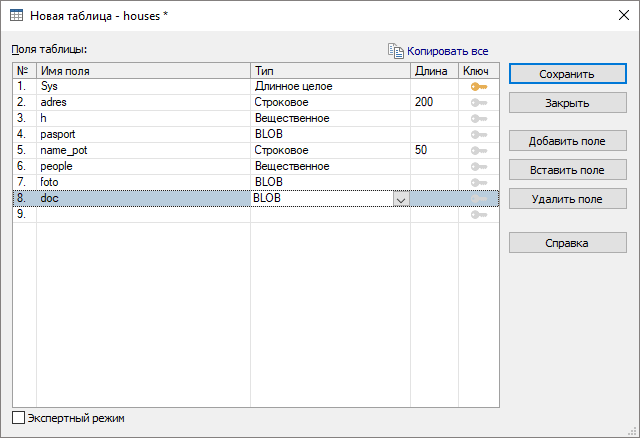Click the key icon for the Sys field
Viewport: 640px width, 438px height.
478,87
